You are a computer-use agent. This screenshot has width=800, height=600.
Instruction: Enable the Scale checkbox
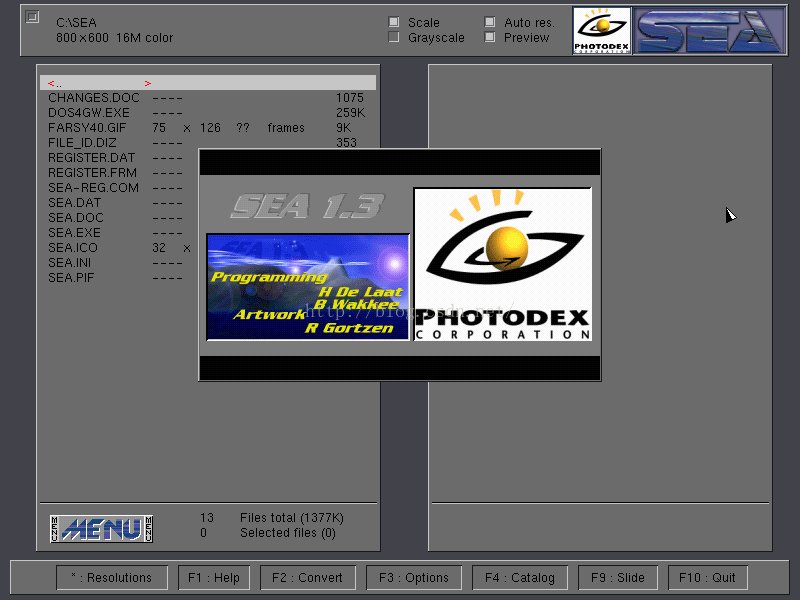393,22
